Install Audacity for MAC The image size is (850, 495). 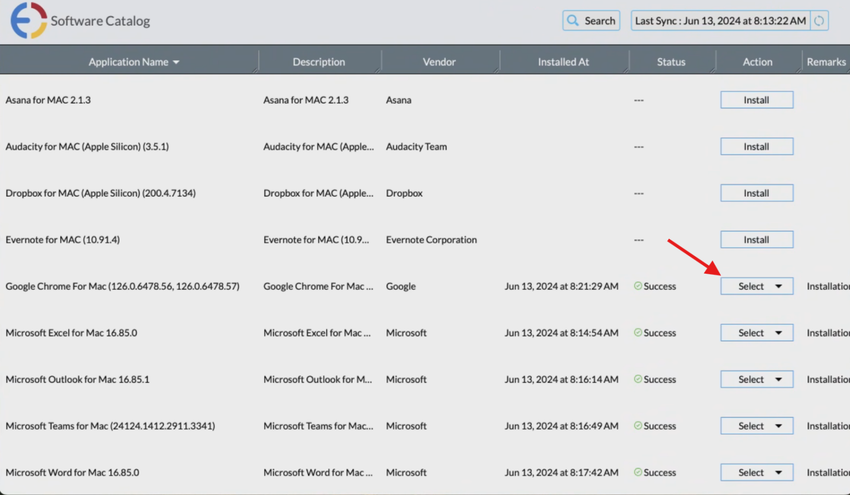(757, 147)
